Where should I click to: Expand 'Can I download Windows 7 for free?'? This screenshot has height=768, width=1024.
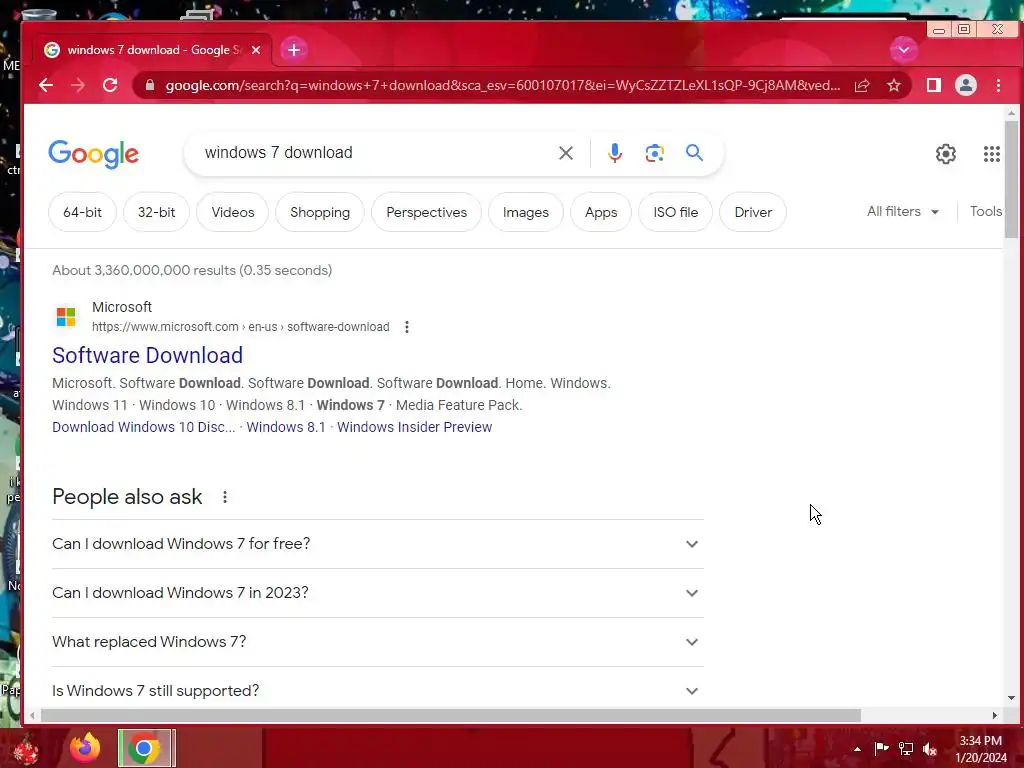point(377,544)
